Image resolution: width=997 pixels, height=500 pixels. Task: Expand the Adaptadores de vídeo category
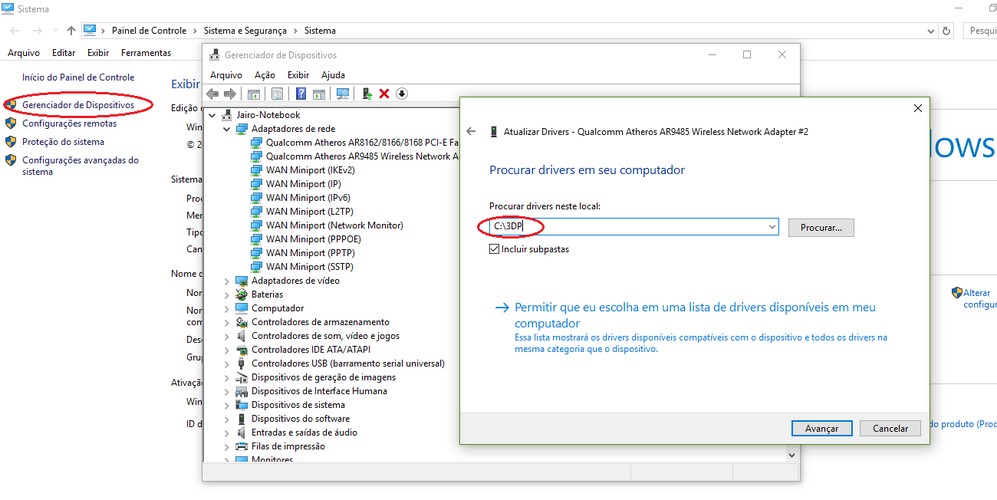[226, 281]
